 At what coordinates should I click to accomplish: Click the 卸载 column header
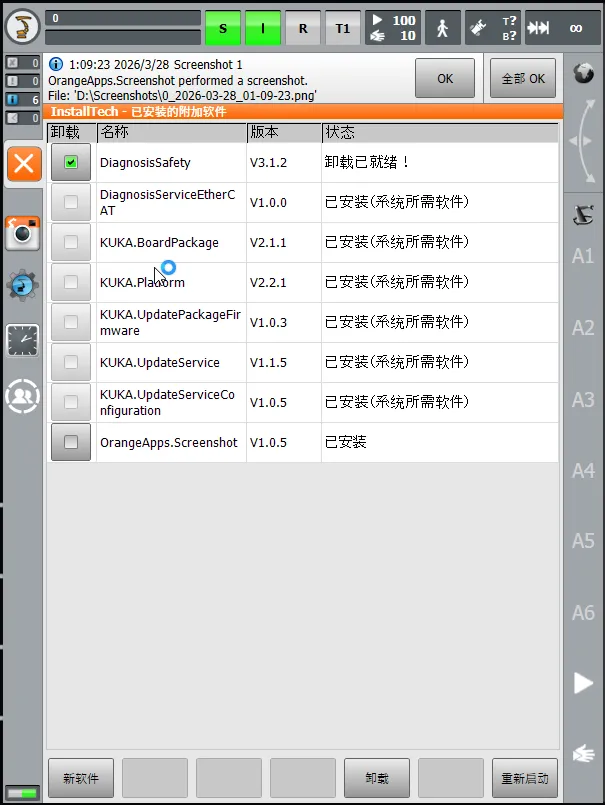(x=71, y=132)
